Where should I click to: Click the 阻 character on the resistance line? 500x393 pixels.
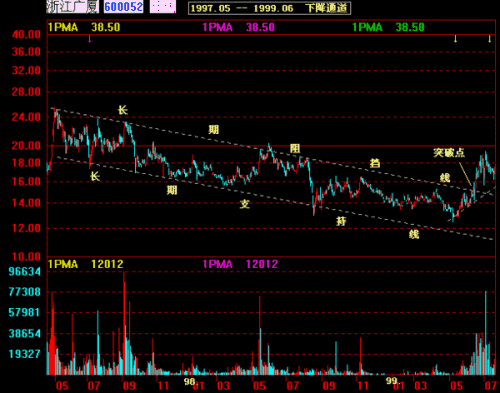pyautogui.click(x=295, y=149)
